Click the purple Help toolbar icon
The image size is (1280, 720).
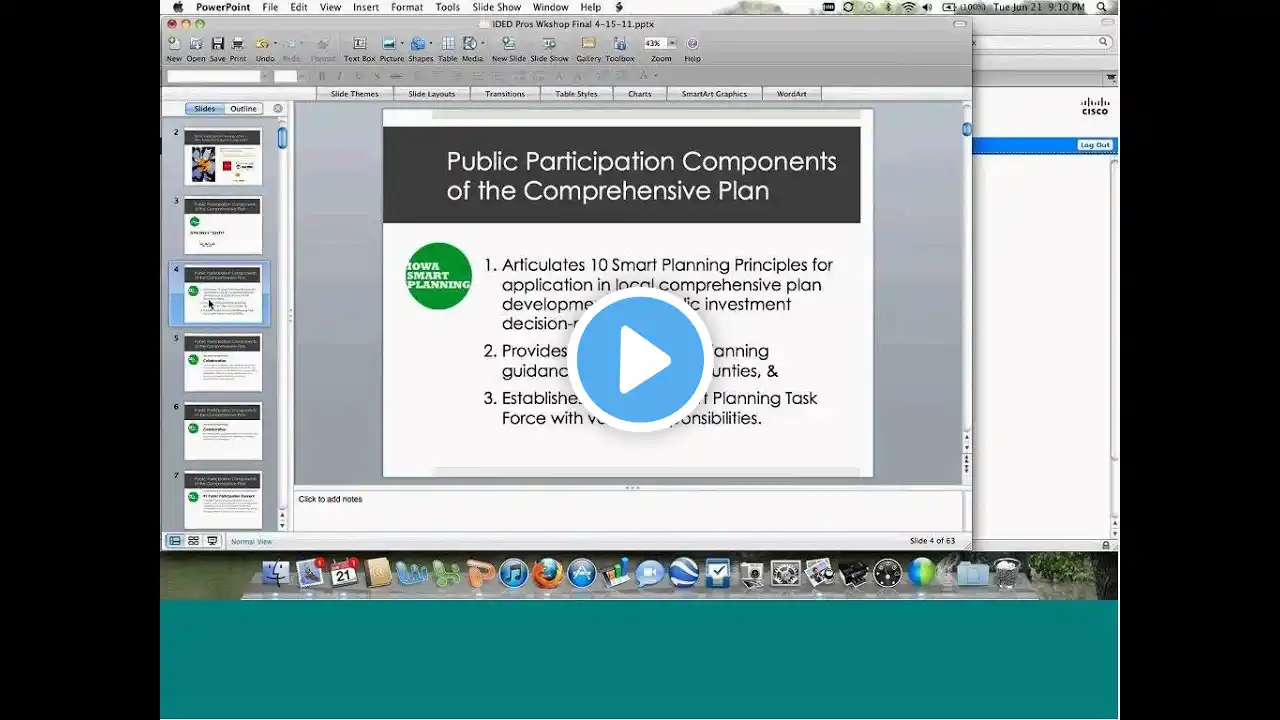click(x=692, y=44)
